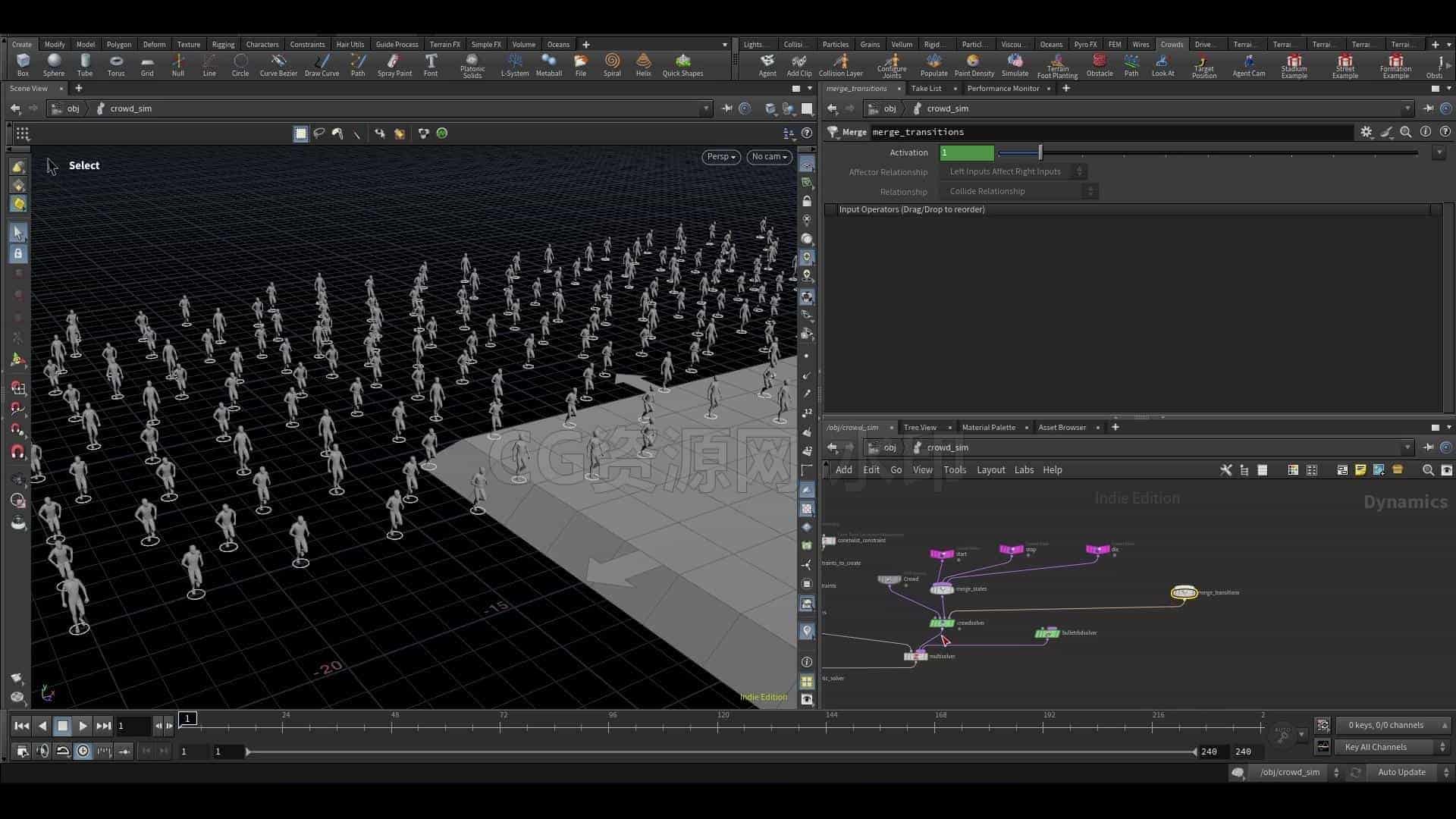The width and height of the screenshot is (1456, 819).
Task: Click the Populate crowd tool
Action: pos(934,65)
